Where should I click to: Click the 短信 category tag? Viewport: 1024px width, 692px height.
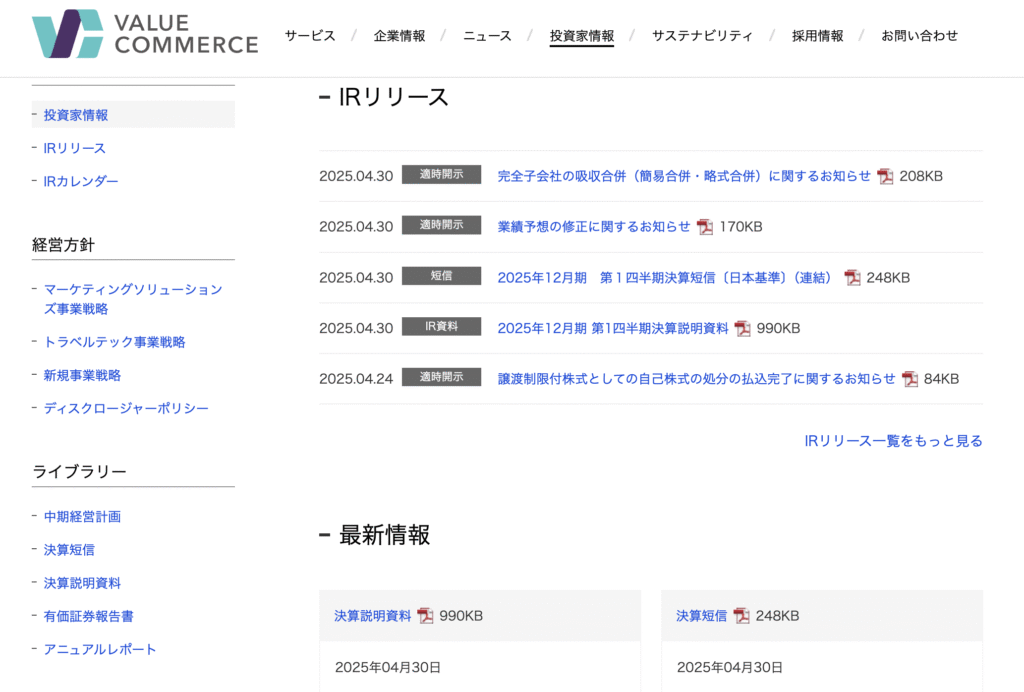click(x=441, y=275)
